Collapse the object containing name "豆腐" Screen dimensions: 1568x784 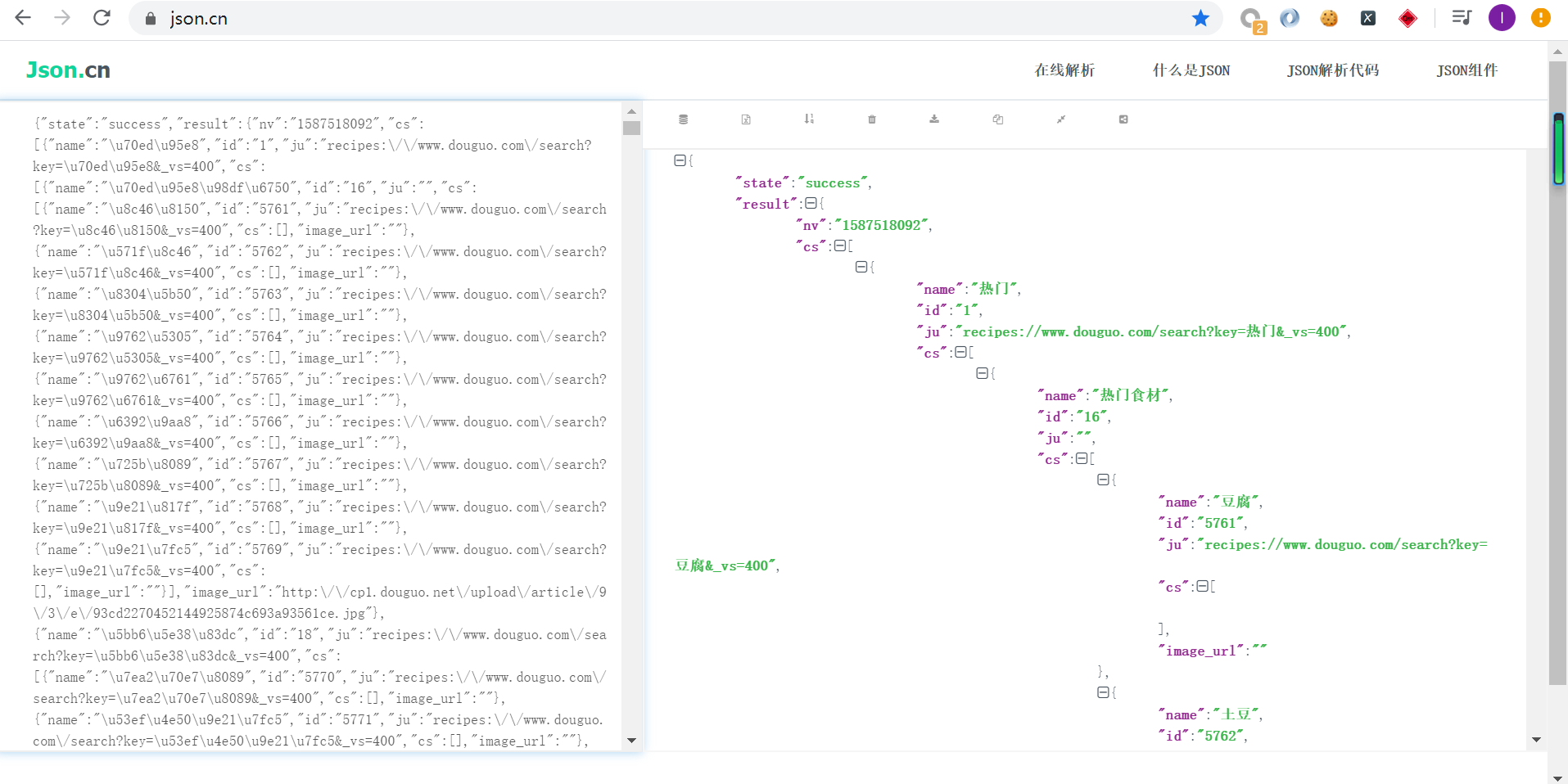coord(1103,480)
